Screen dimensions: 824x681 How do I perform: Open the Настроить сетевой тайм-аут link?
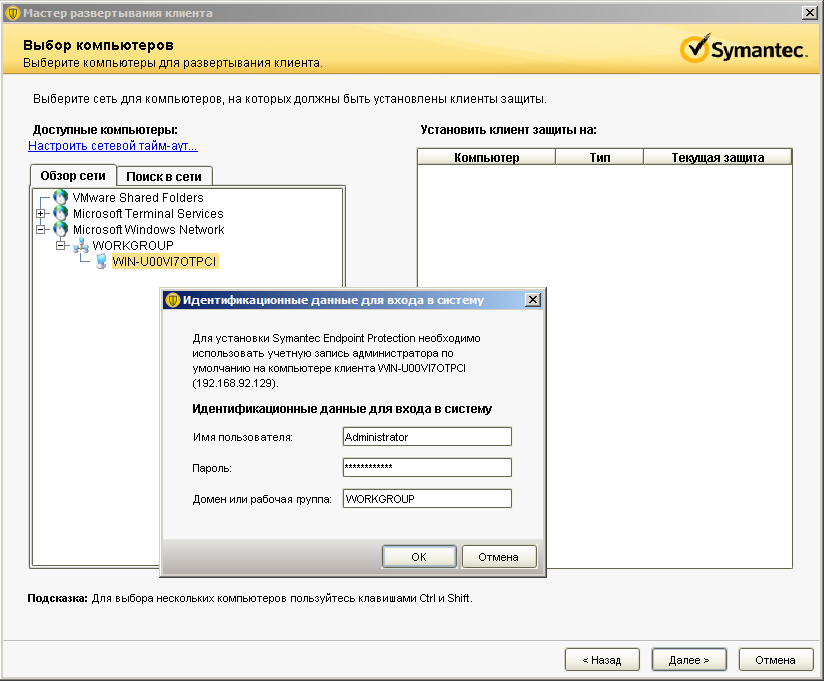pos(112,146)
